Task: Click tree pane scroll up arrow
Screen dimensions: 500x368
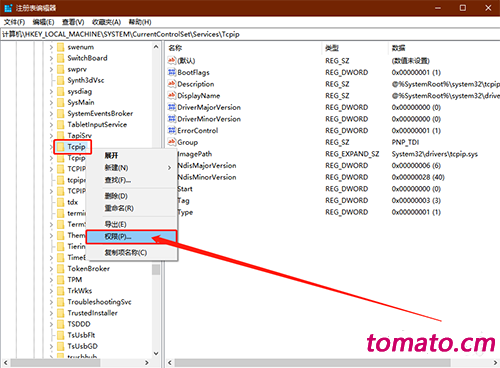Action: coord(156,47)
